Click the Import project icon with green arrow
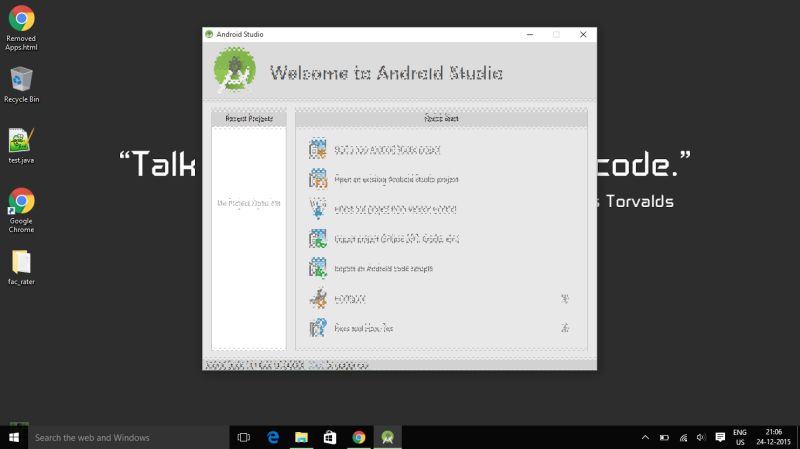Viewport: 800px width, 449px height. point(317,238)
